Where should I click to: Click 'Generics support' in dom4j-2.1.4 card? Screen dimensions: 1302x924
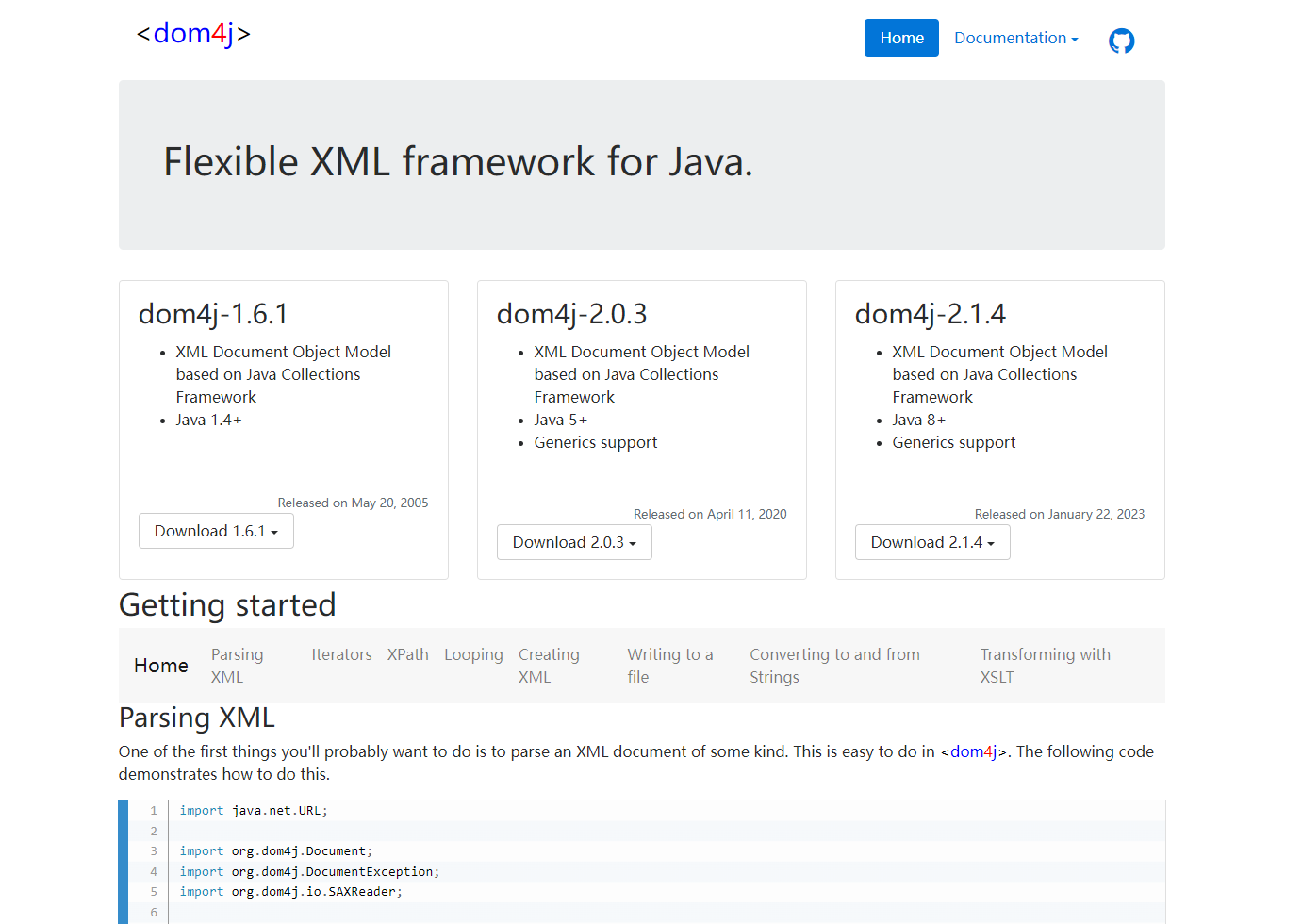point(953,442)
